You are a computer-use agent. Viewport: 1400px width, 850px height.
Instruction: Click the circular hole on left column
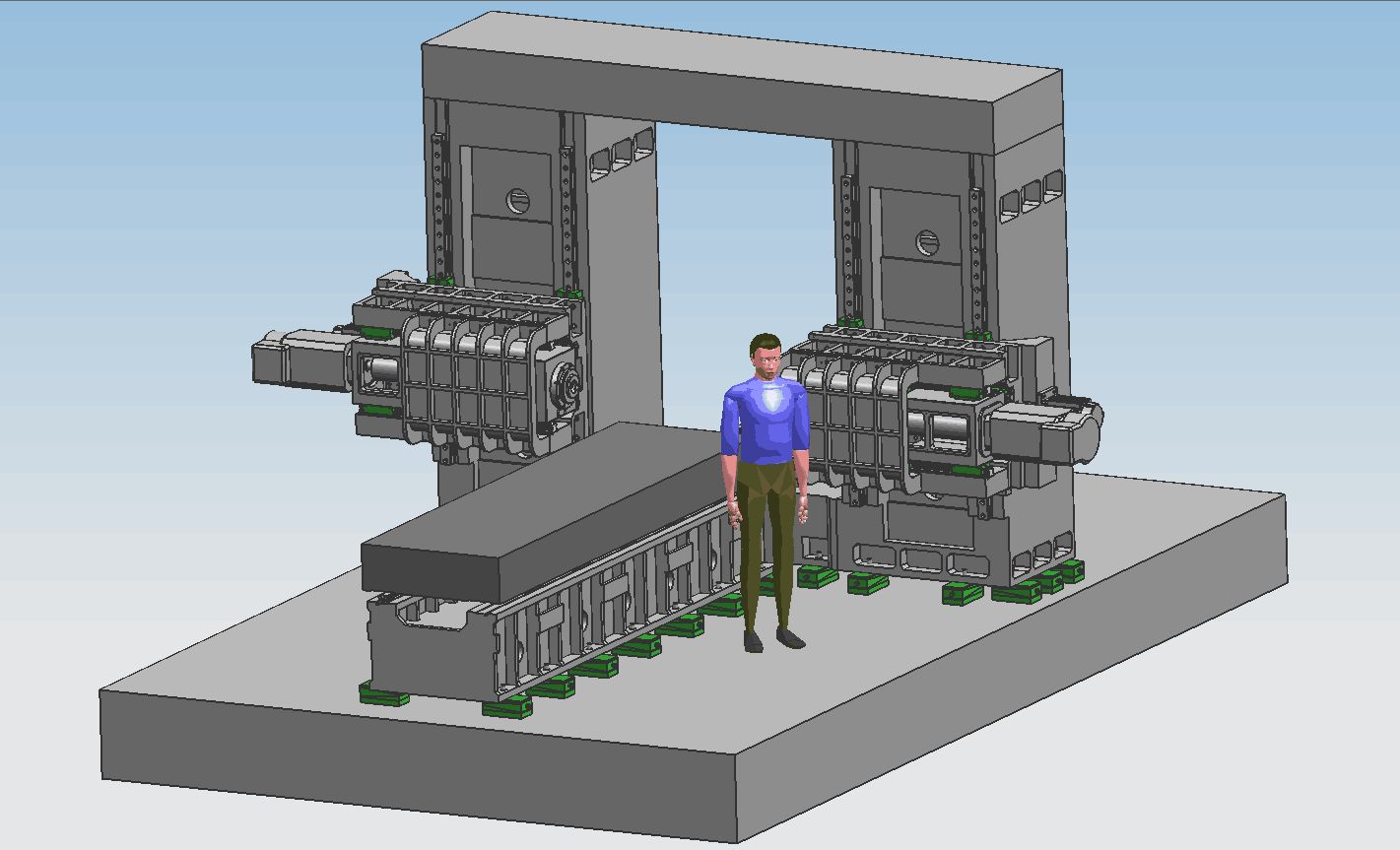(518, 202)
